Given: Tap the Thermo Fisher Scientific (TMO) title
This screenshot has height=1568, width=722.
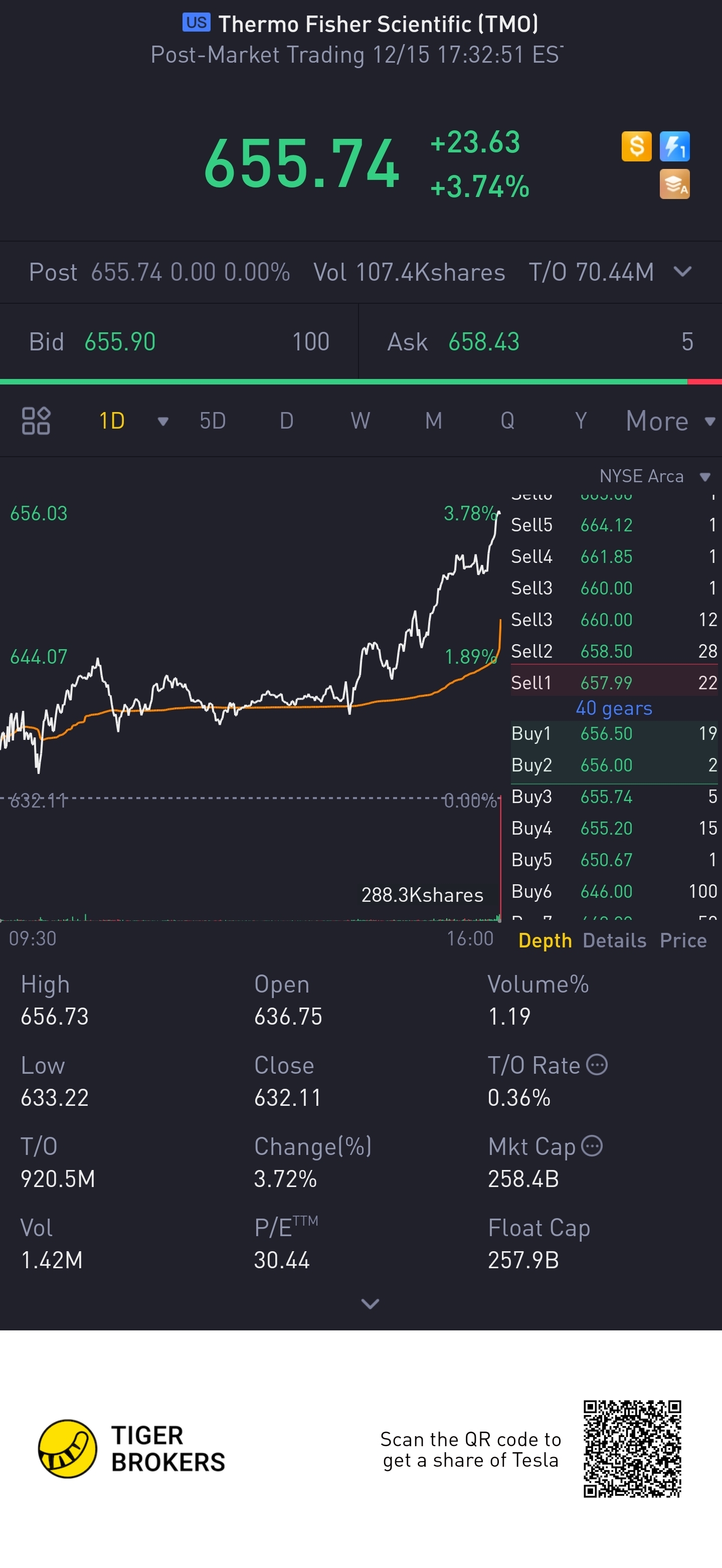Looking at the screenshot, I should coord(378,24).
